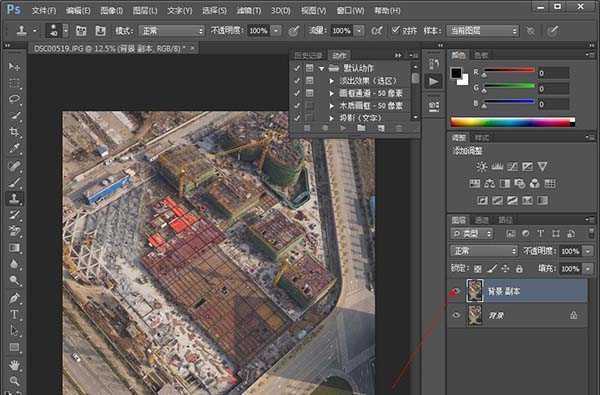
Task: Toggle the 对齐 aligned checkbox
Action: pos(396,30)
